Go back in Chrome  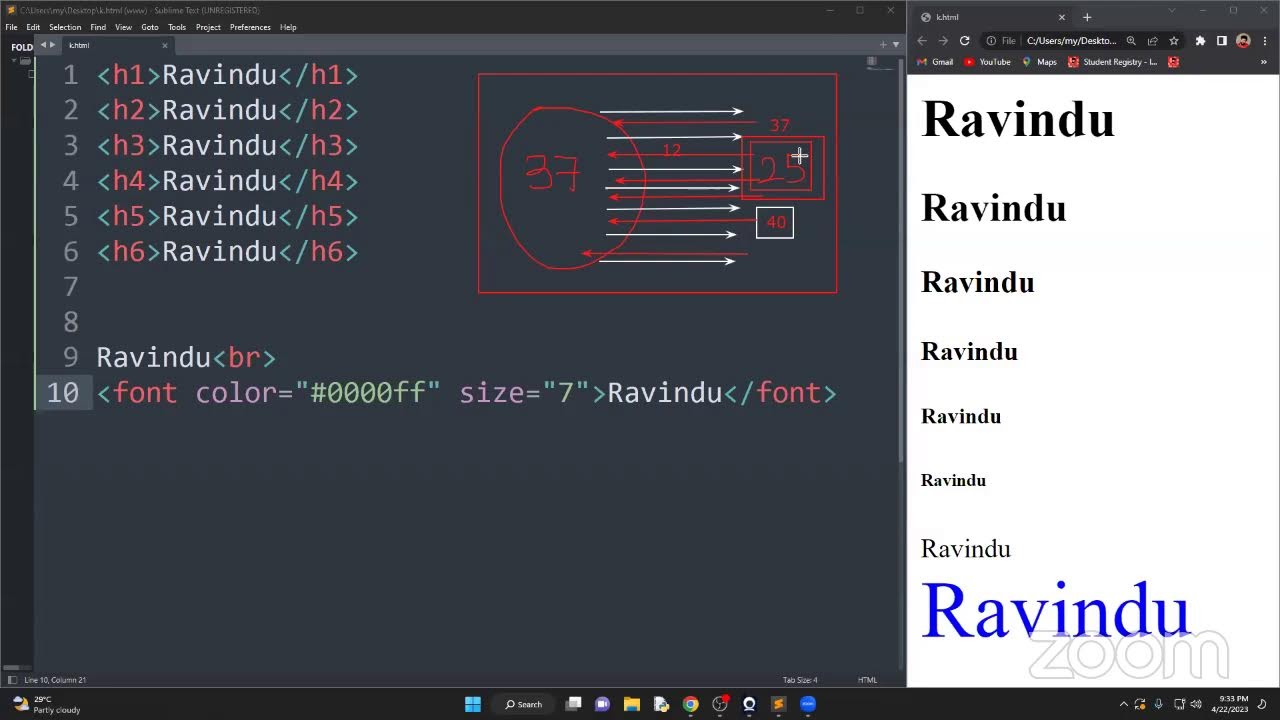point(922,41)
